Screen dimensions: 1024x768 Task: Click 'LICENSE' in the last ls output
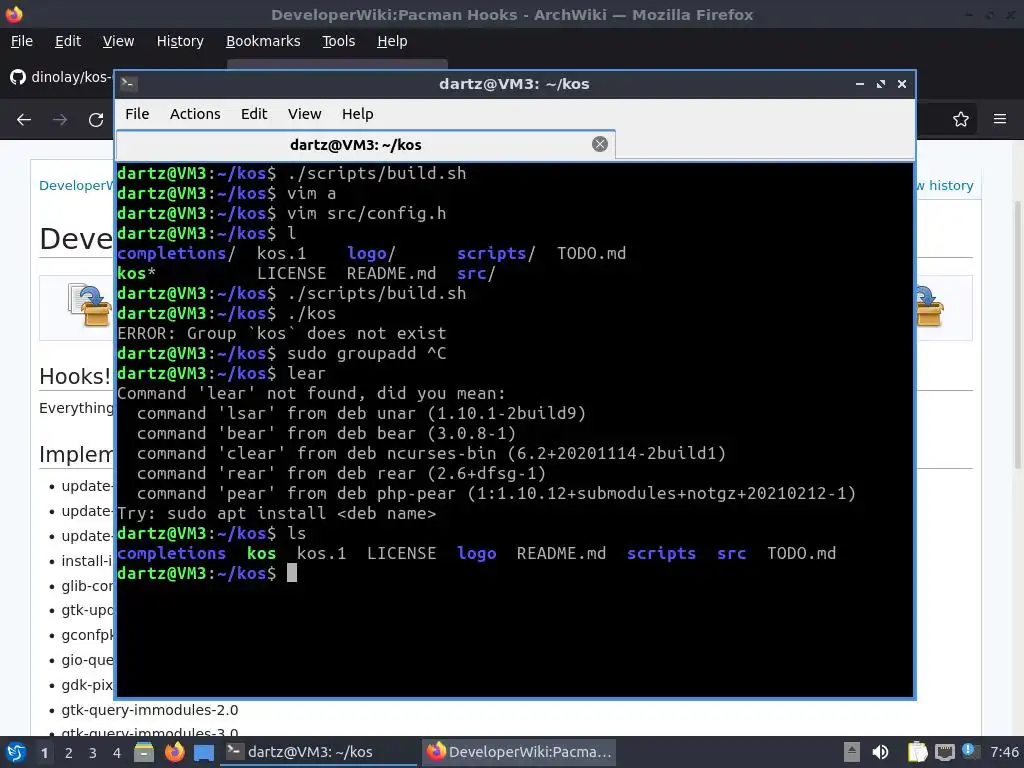(401, 554)
